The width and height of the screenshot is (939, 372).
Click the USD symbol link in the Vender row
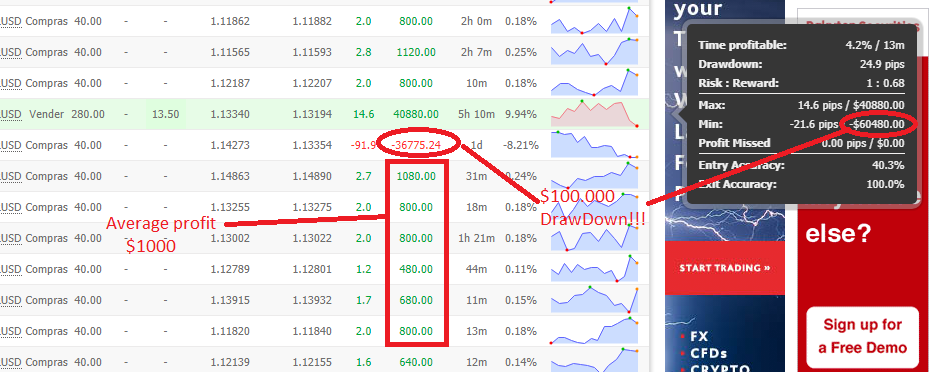11,114
